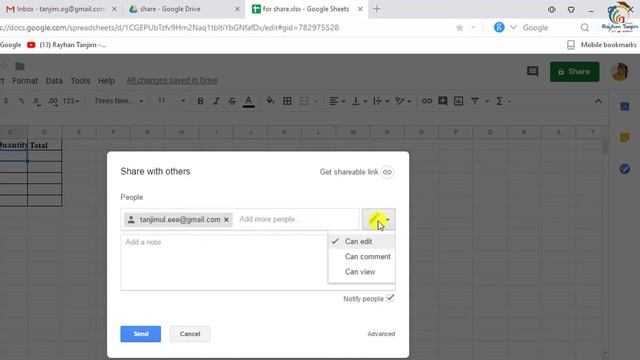
Task: Open text wrapping options
Action: click(381, 101)
